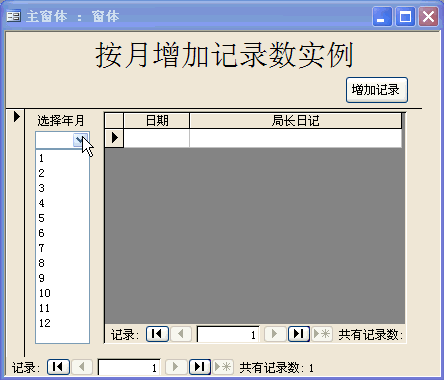Click main form previous record arrow
The height and width of the screenshot is (380, 444).
coord(82,367)
